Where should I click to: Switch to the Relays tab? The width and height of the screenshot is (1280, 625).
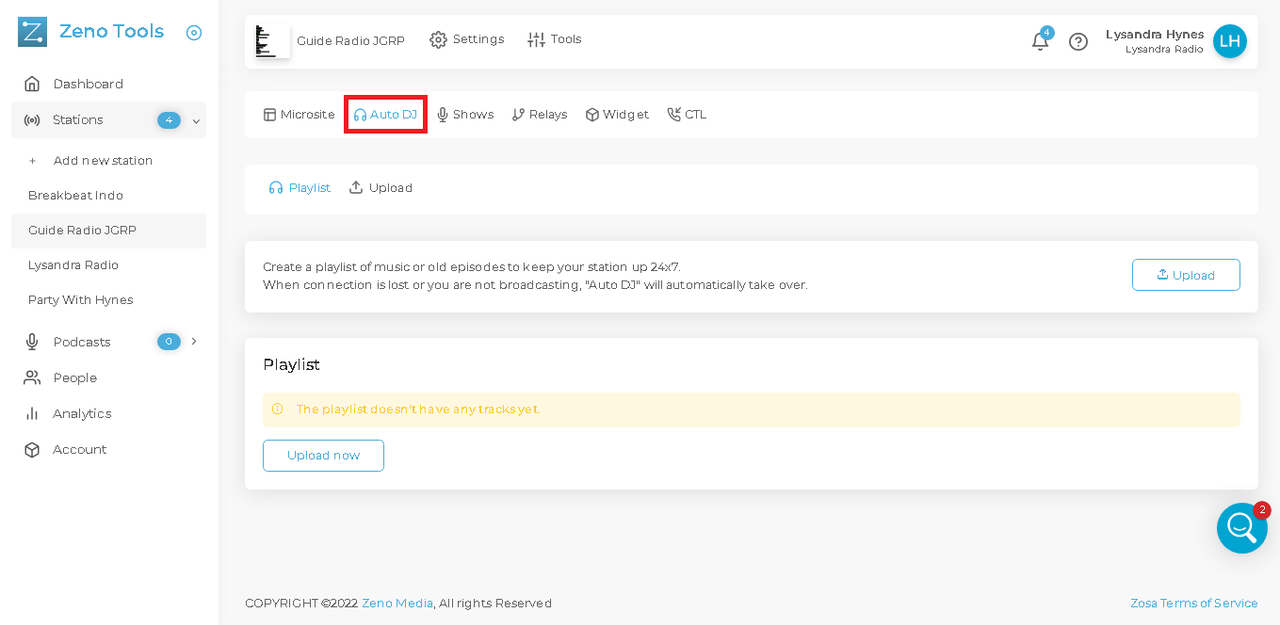(539, 115)
